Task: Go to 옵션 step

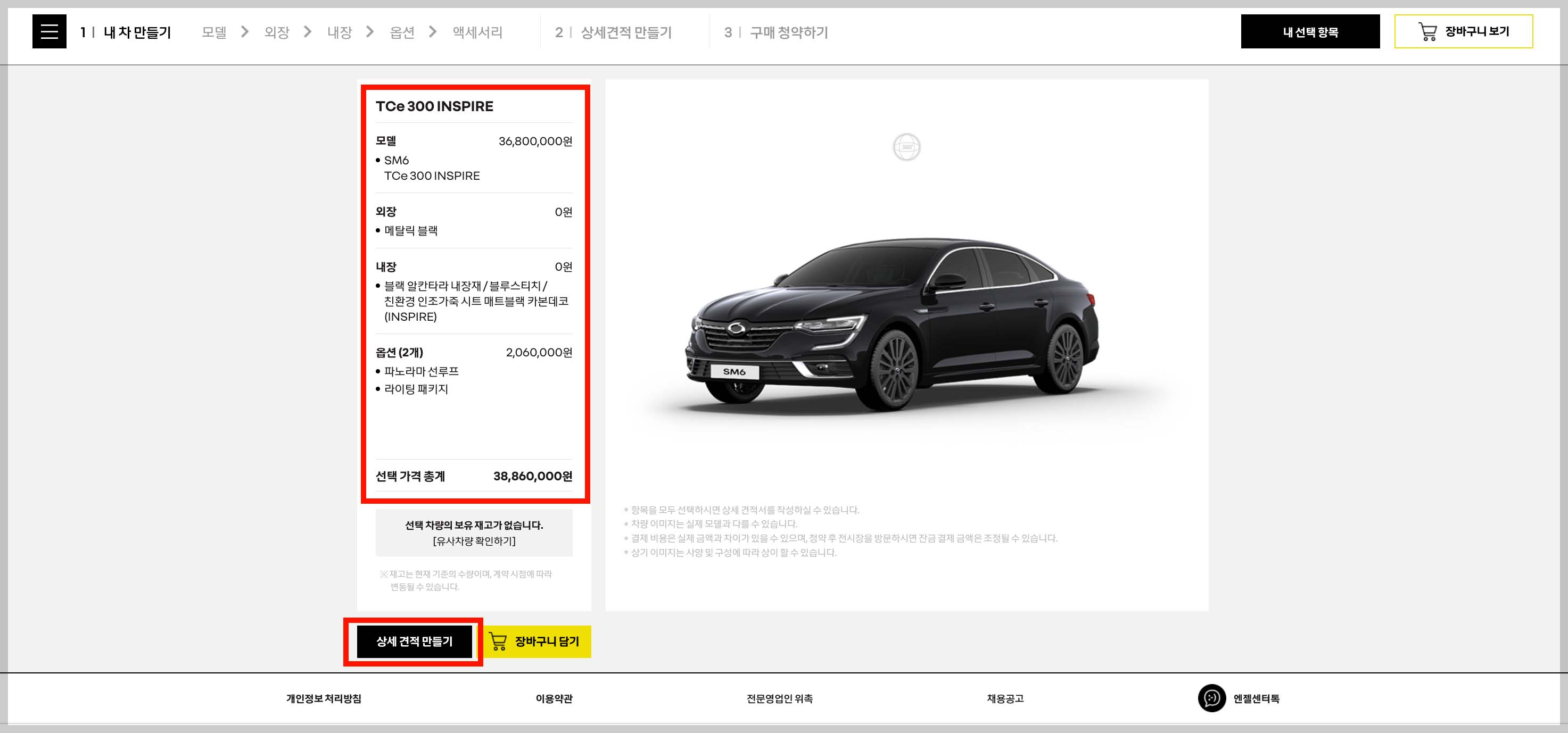Action: [402, 32]
